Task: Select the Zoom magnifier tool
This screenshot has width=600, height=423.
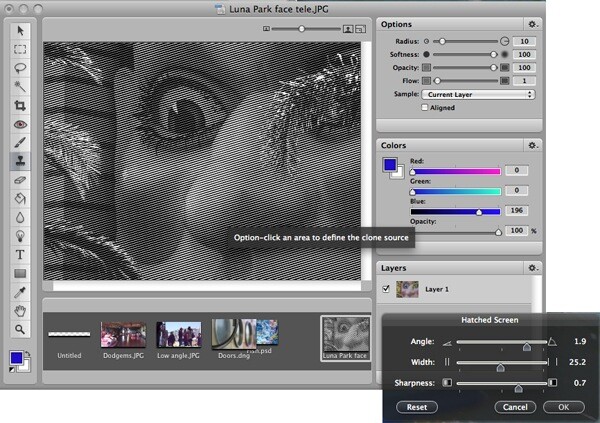Action: [20, 329]
